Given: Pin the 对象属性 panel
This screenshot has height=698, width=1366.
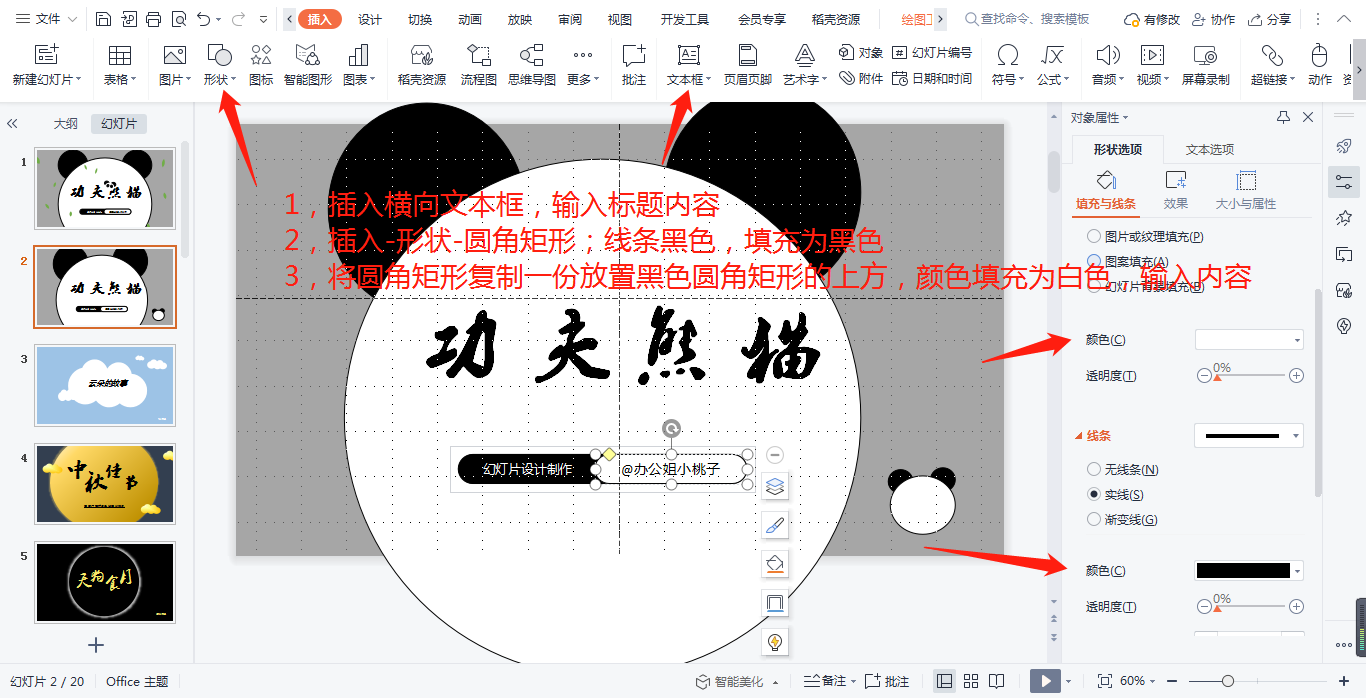Looking at the screenshot, I should pyautogui.click(x=1283, y=117).
